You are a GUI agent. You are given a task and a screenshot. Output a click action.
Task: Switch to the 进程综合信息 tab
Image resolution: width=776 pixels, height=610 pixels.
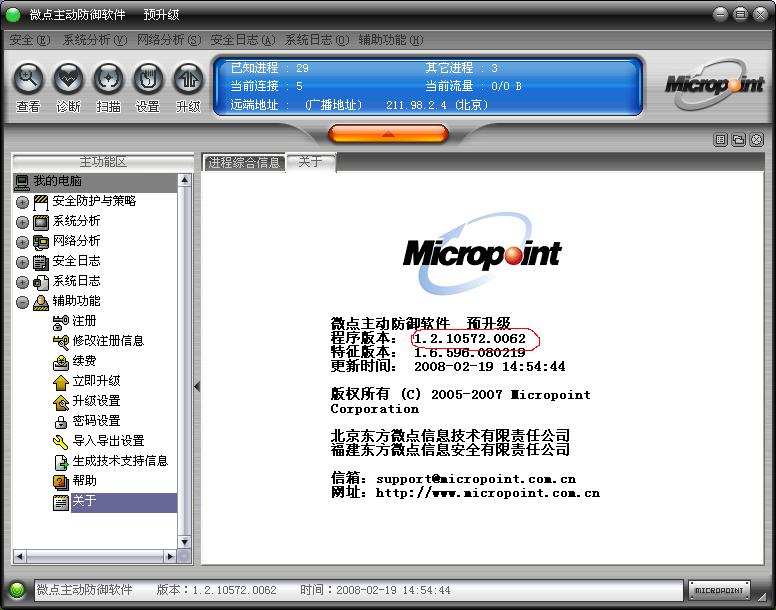point(243,162)
